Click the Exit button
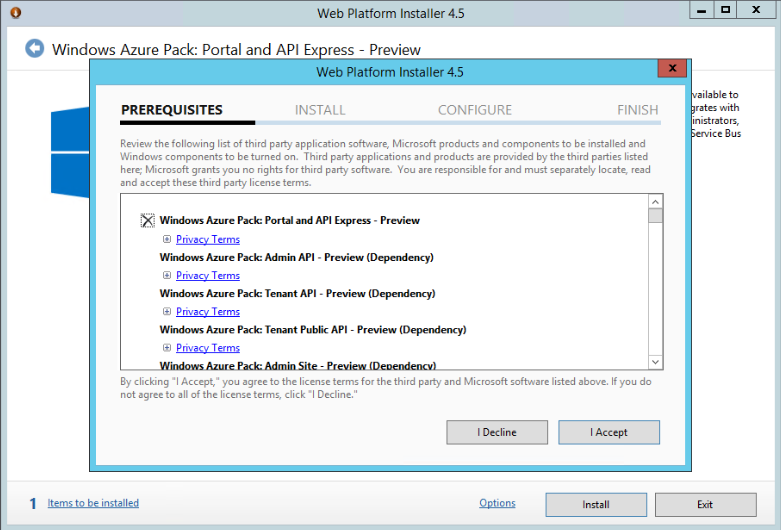781x530 pixels. [705, 504]
